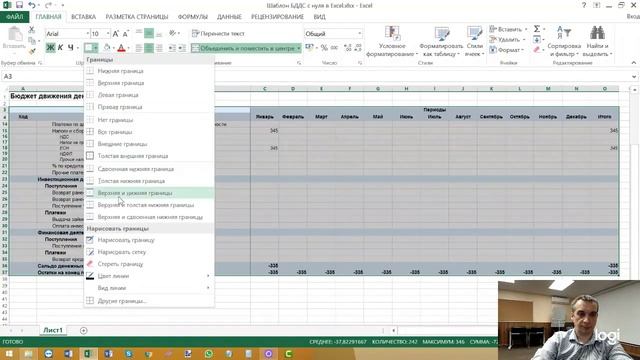
Task: Open Вид линии submenu
Action: click(x=149, y=288)
